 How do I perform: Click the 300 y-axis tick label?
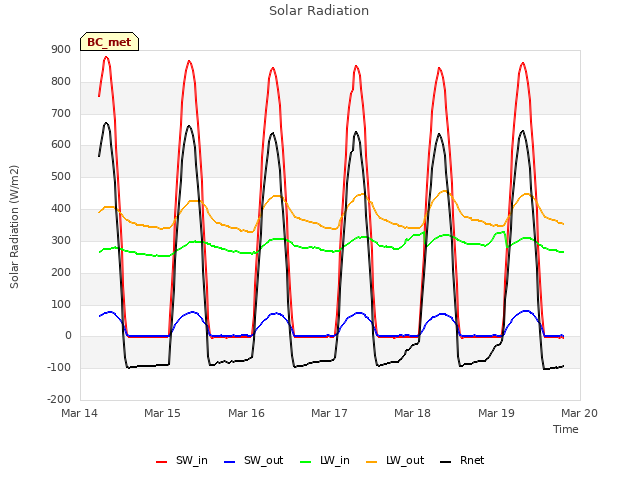coord(61,240)
